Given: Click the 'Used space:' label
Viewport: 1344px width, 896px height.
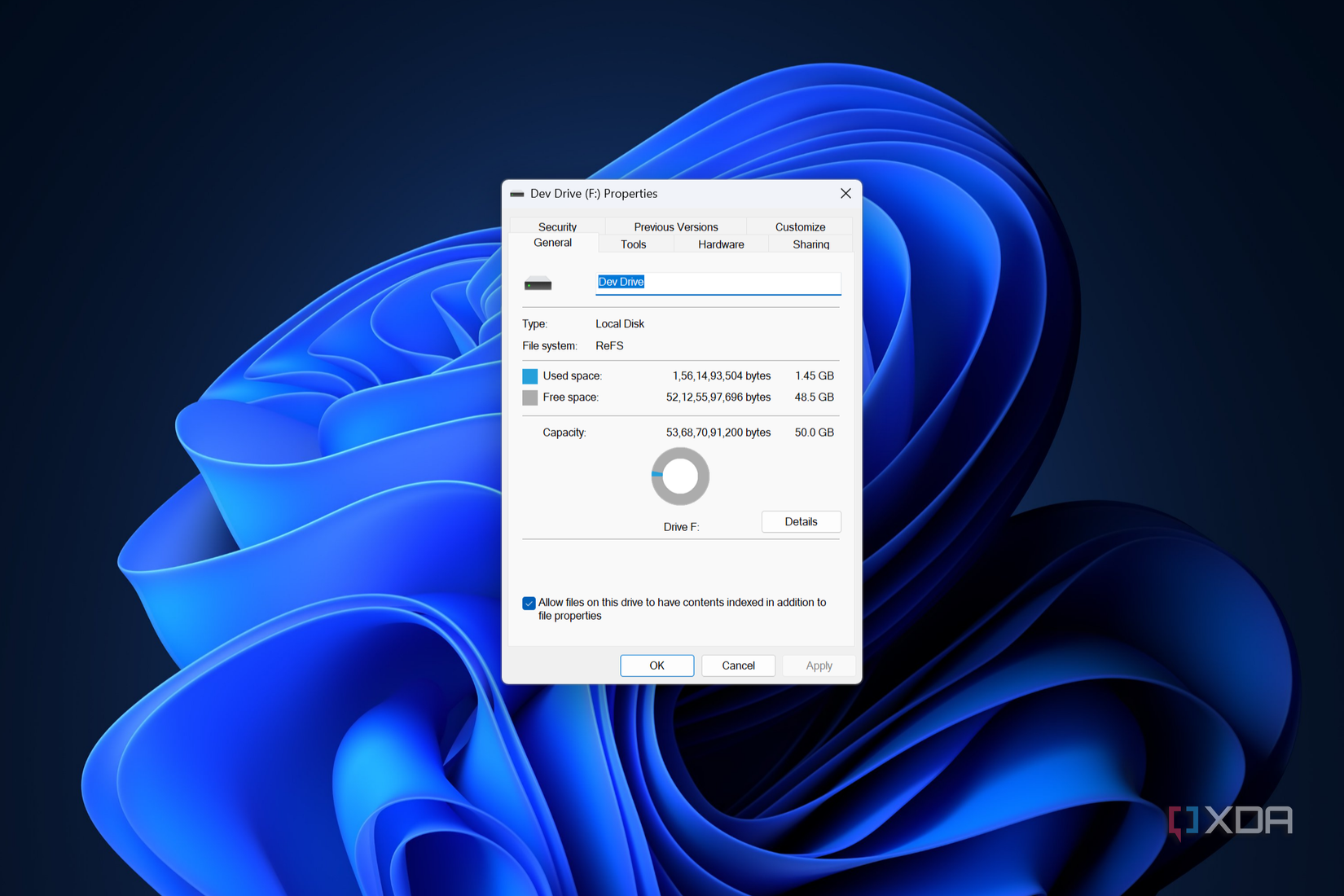Looking at the screenshot, I should tap(573, 376).
